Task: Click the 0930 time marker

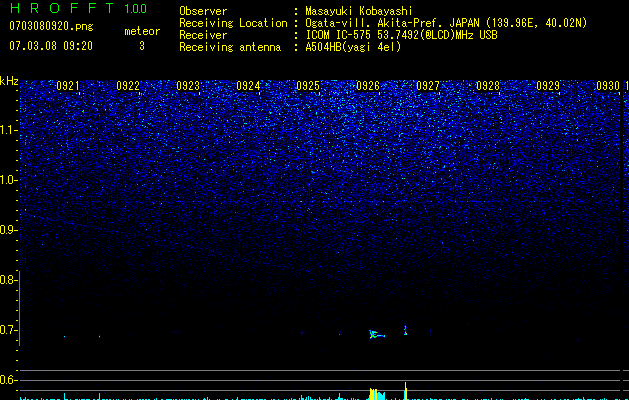Action: click(x=608, y=86)
